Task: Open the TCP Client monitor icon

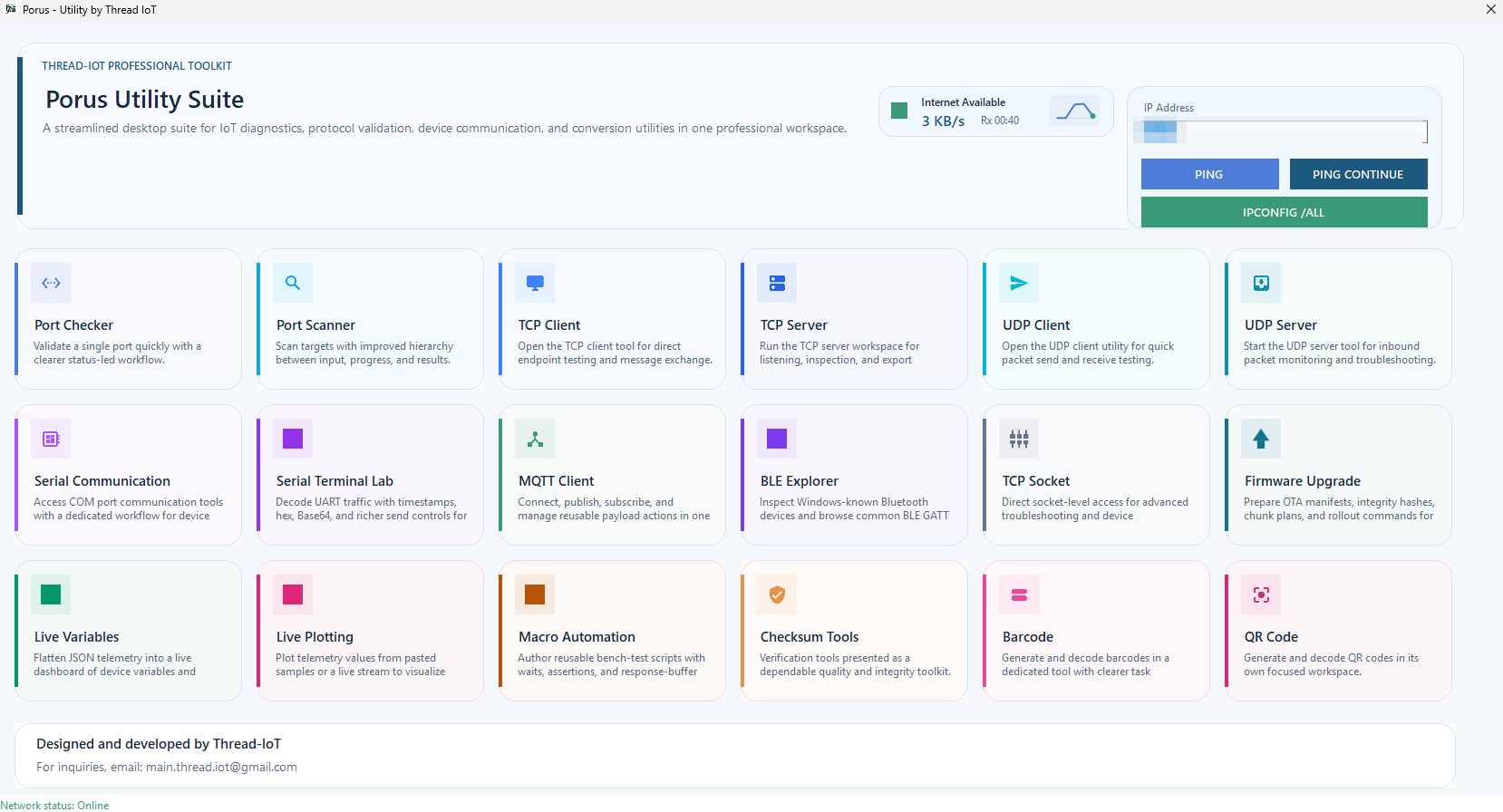Action: (x=535, y=283)
